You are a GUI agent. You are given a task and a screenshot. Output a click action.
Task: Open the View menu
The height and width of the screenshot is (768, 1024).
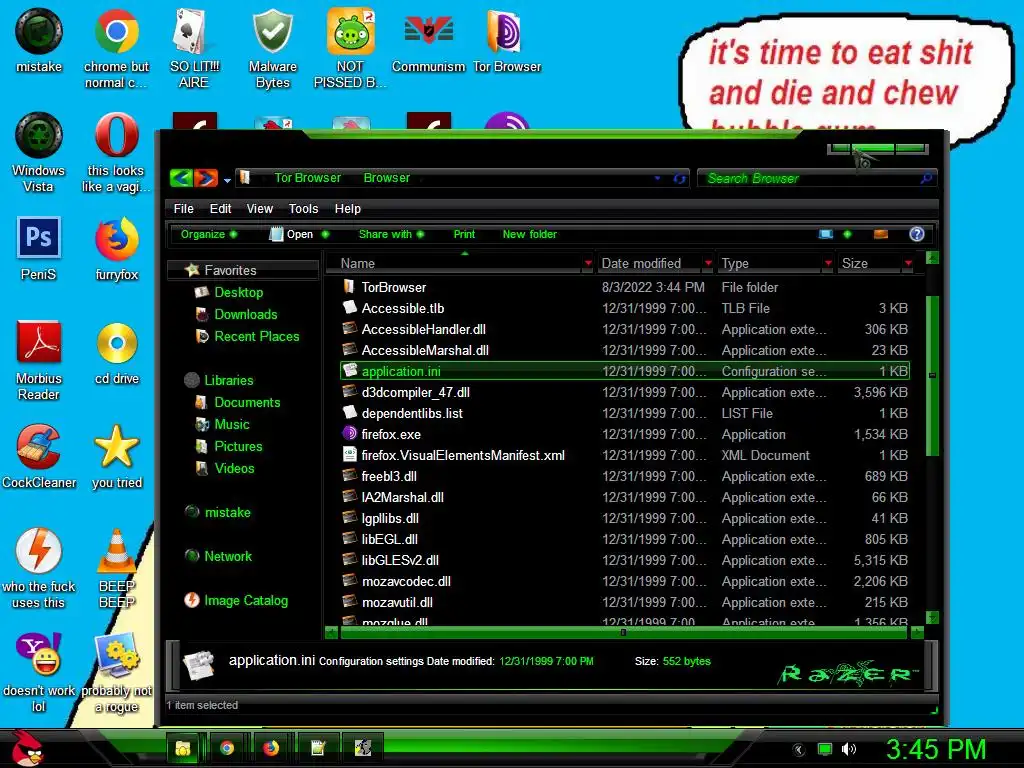click(259, 209)
